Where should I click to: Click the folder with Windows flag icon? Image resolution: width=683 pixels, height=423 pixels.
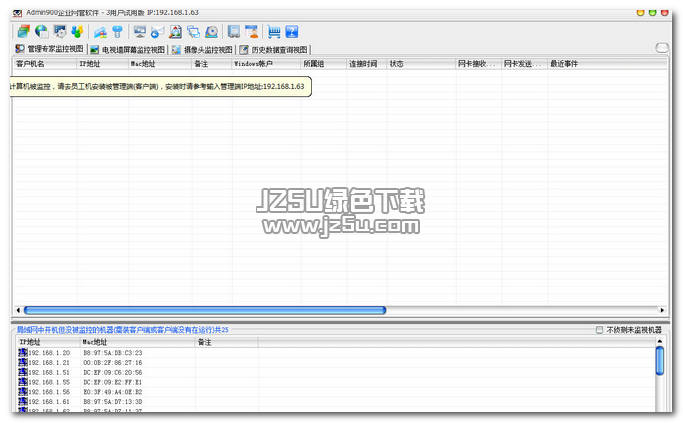[100, 32]
